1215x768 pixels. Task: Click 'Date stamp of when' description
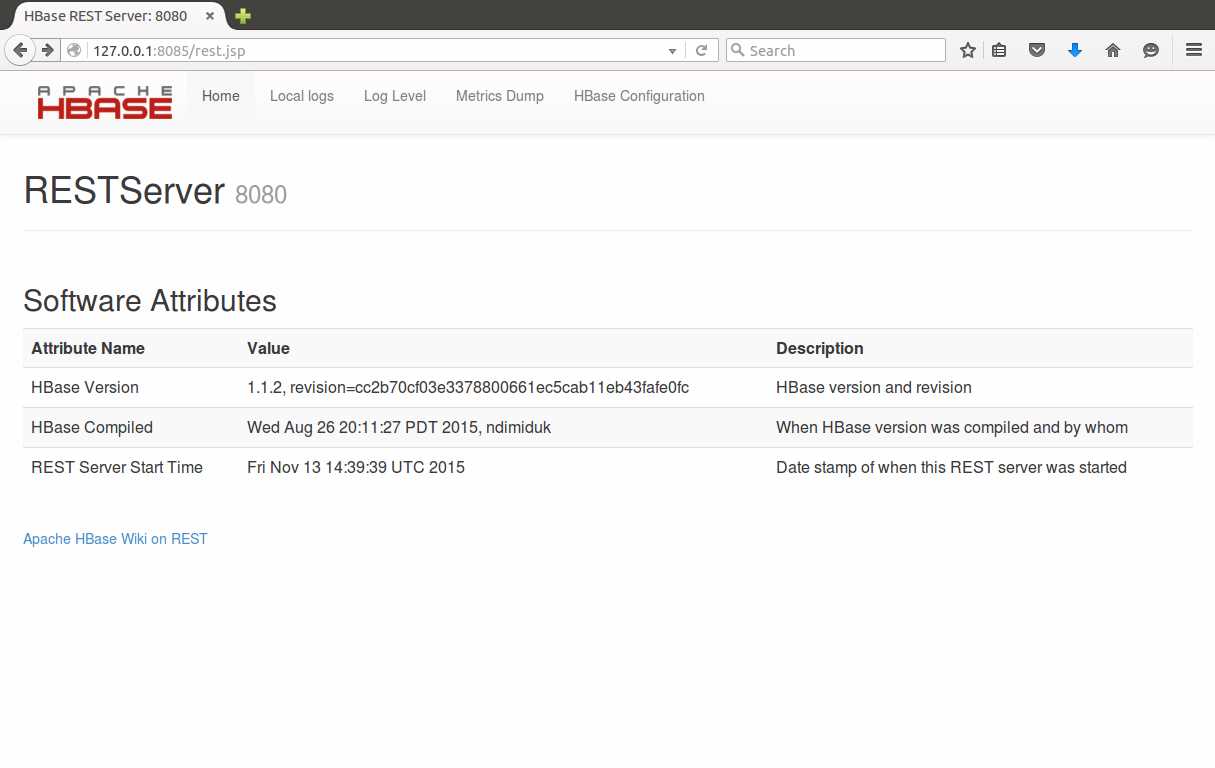[951, 467]
